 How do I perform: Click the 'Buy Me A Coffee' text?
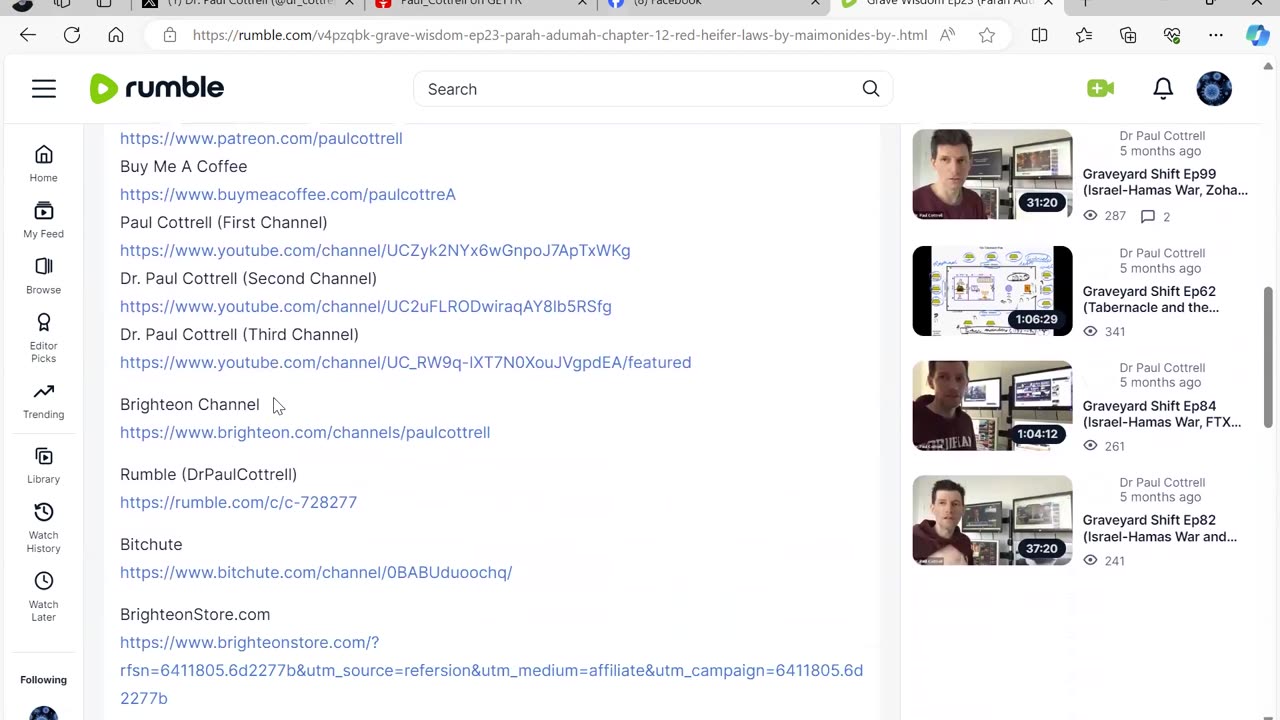pos(183,166)
